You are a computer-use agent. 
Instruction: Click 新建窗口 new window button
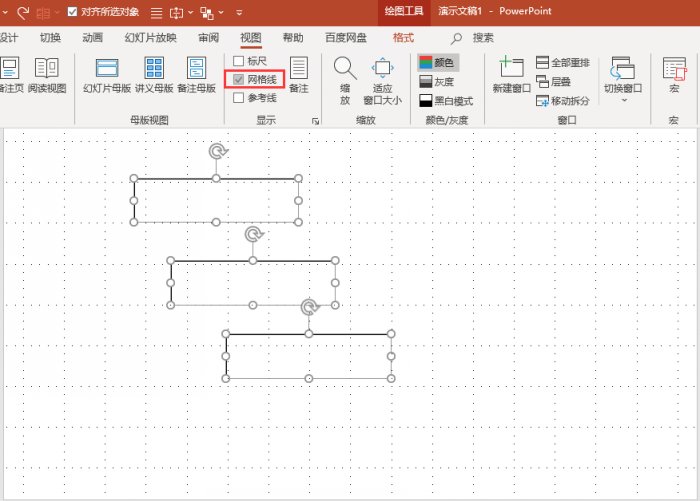(x=512, y=75)
